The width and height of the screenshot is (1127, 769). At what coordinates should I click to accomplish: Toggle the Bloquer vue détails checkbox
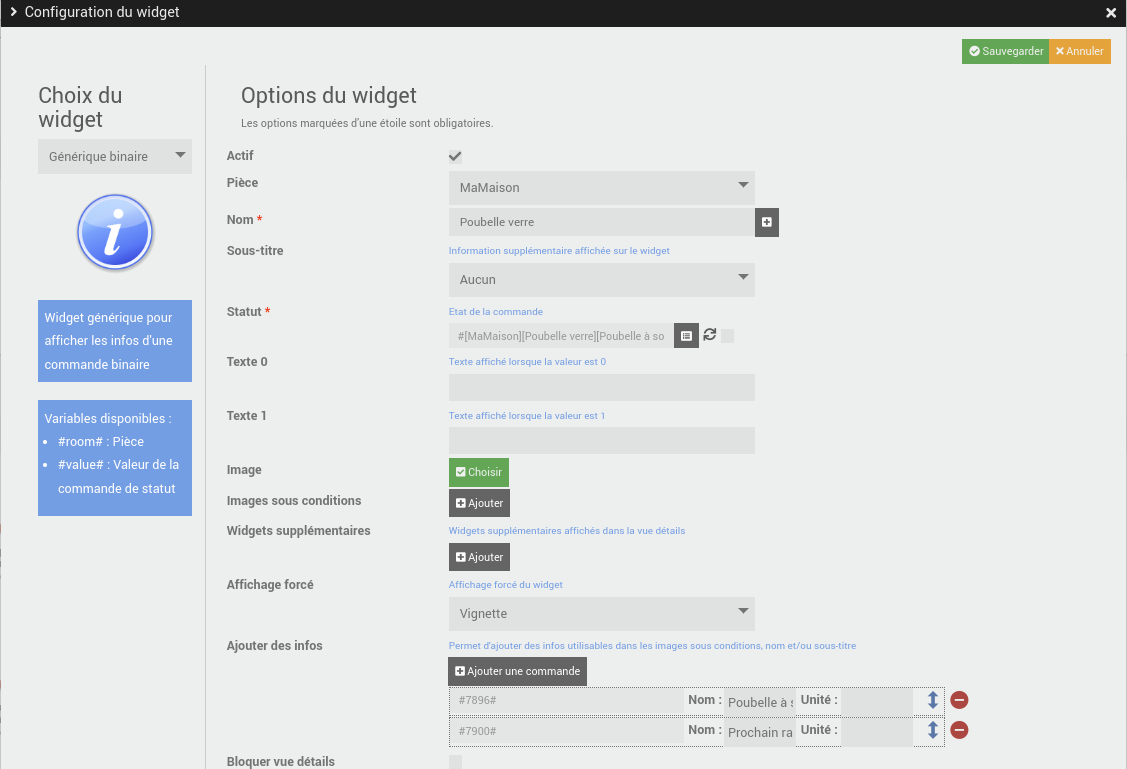455,762
